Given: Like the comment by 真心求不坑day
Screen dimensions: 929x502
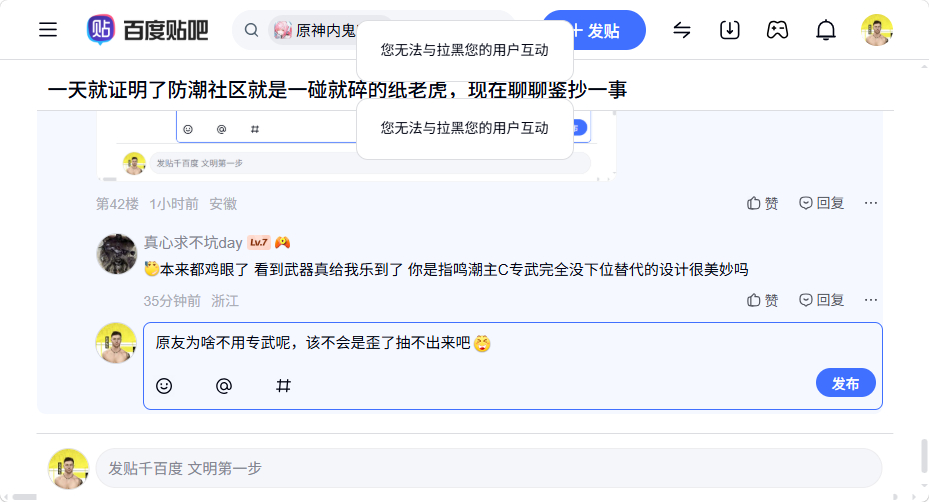Looking at the screenshot, I should click(x=762, y=300).
